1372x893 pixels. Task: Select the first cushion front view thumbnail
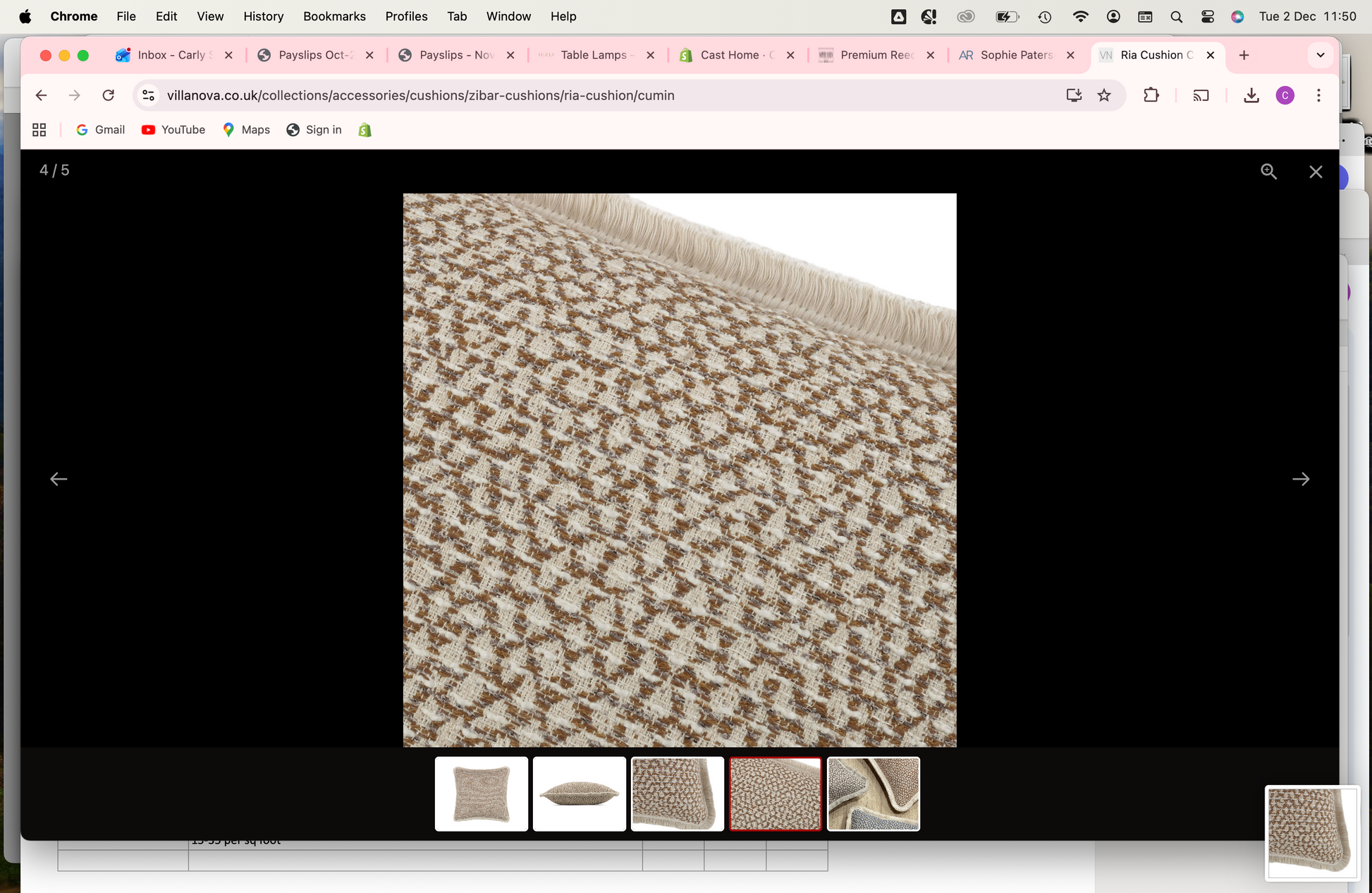[x=481, y=794]
